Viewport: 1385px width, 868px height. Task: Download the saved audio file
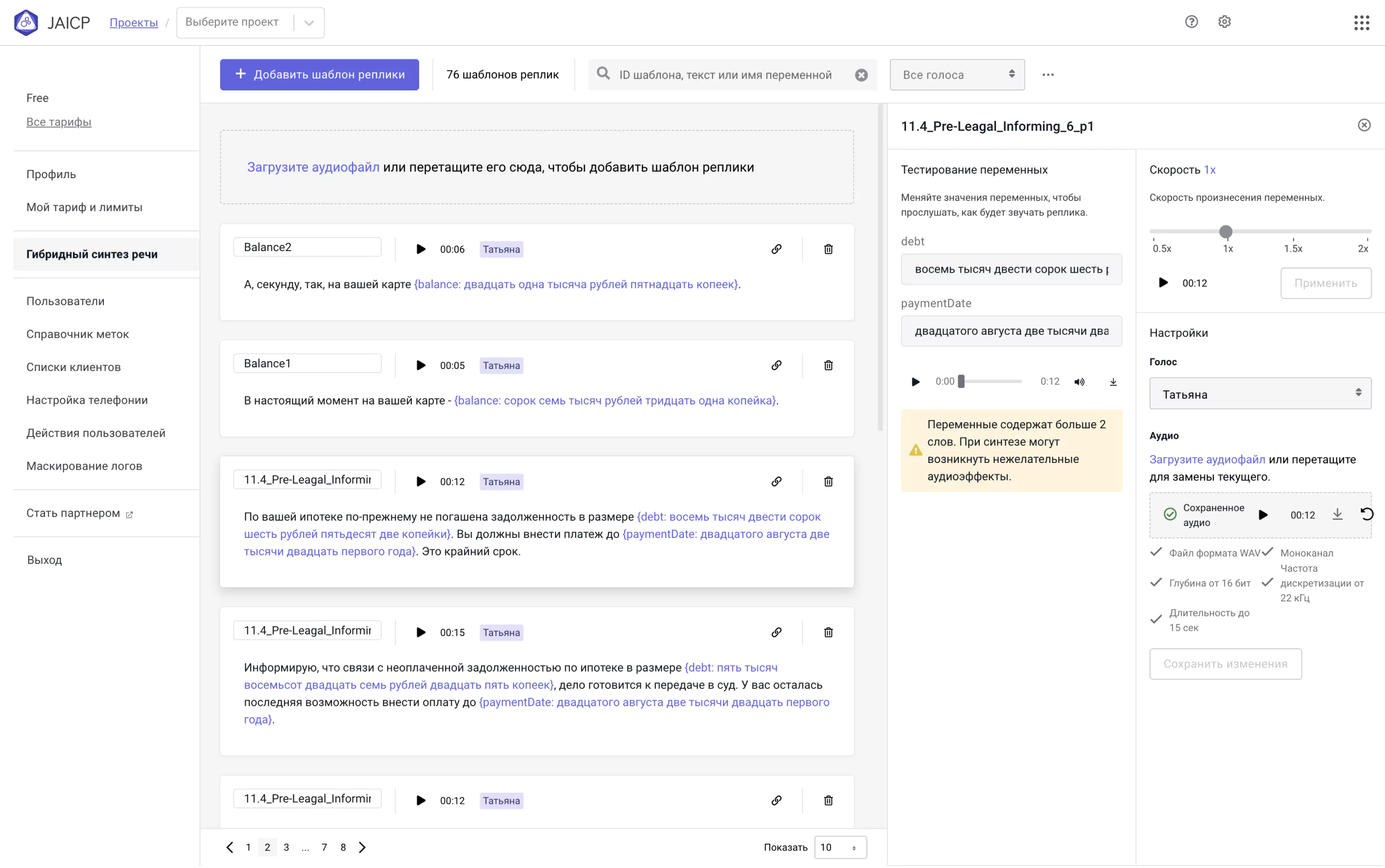(1338, 515)
